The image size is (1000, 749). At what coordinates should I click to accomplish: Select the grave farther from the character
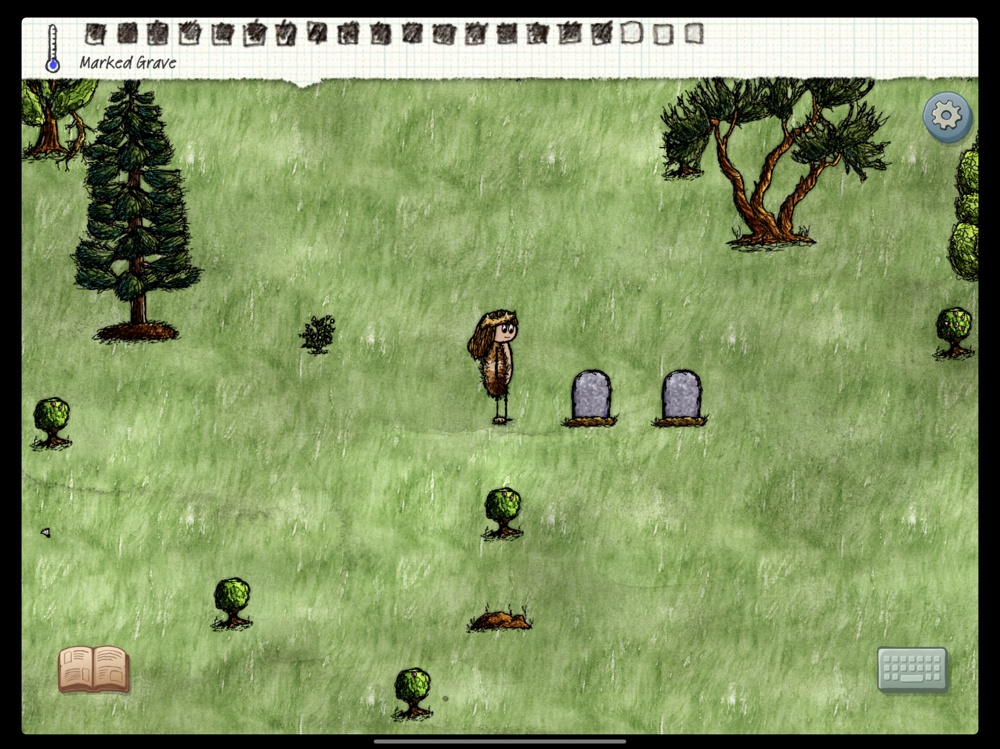click(680, 398)
